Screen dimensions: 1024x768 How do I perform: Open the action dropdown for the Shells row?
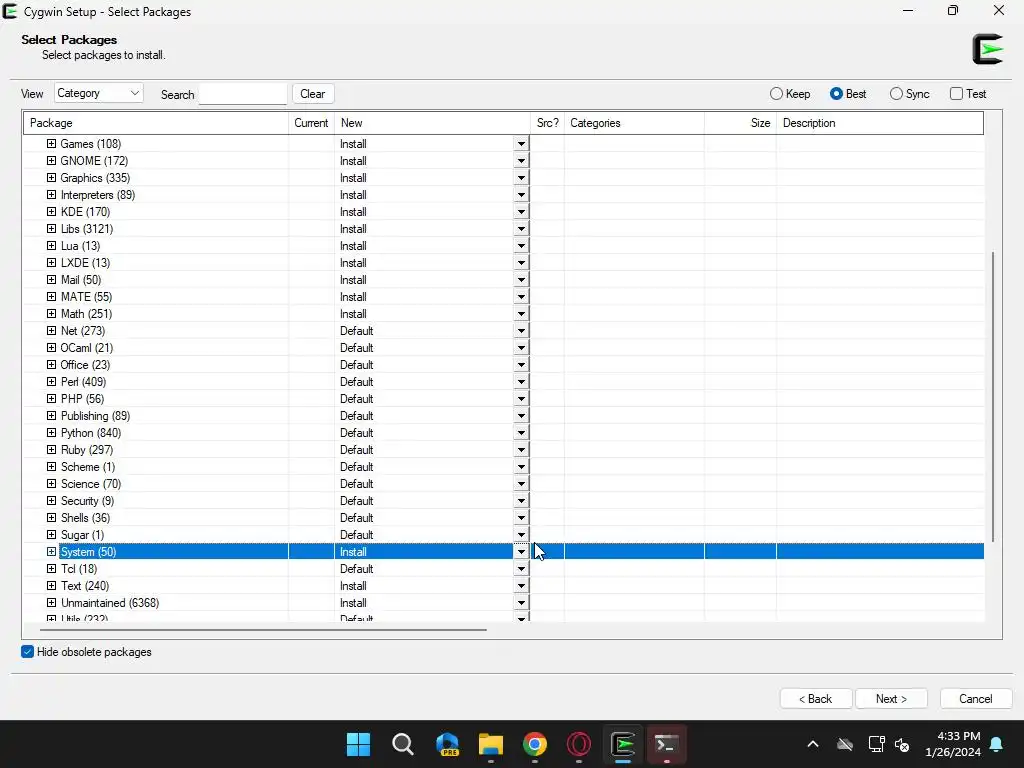(x=521, y=518)
